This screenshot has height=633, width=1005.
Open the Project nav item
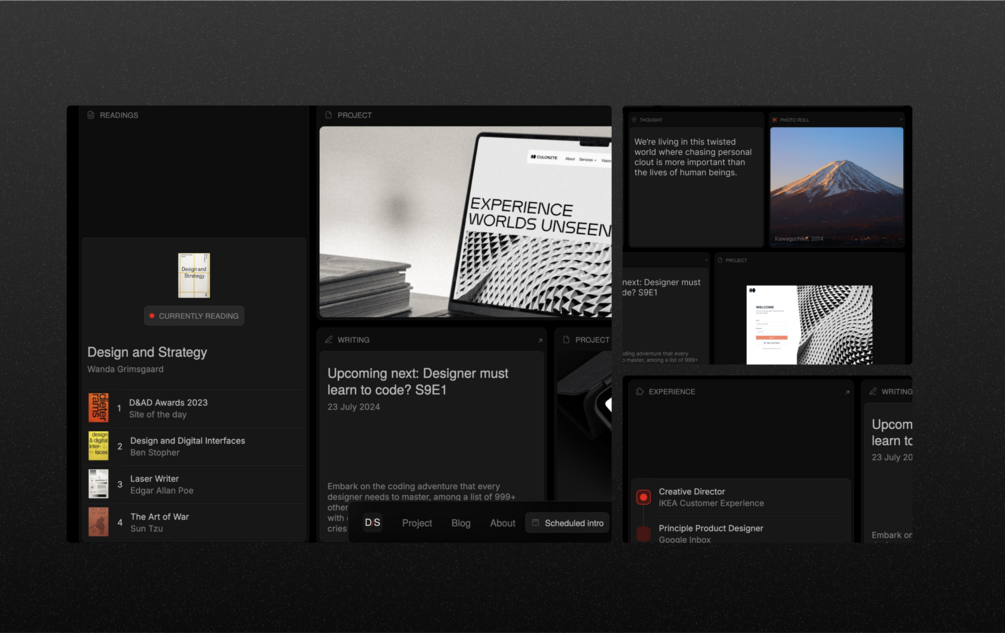(417, 523)
